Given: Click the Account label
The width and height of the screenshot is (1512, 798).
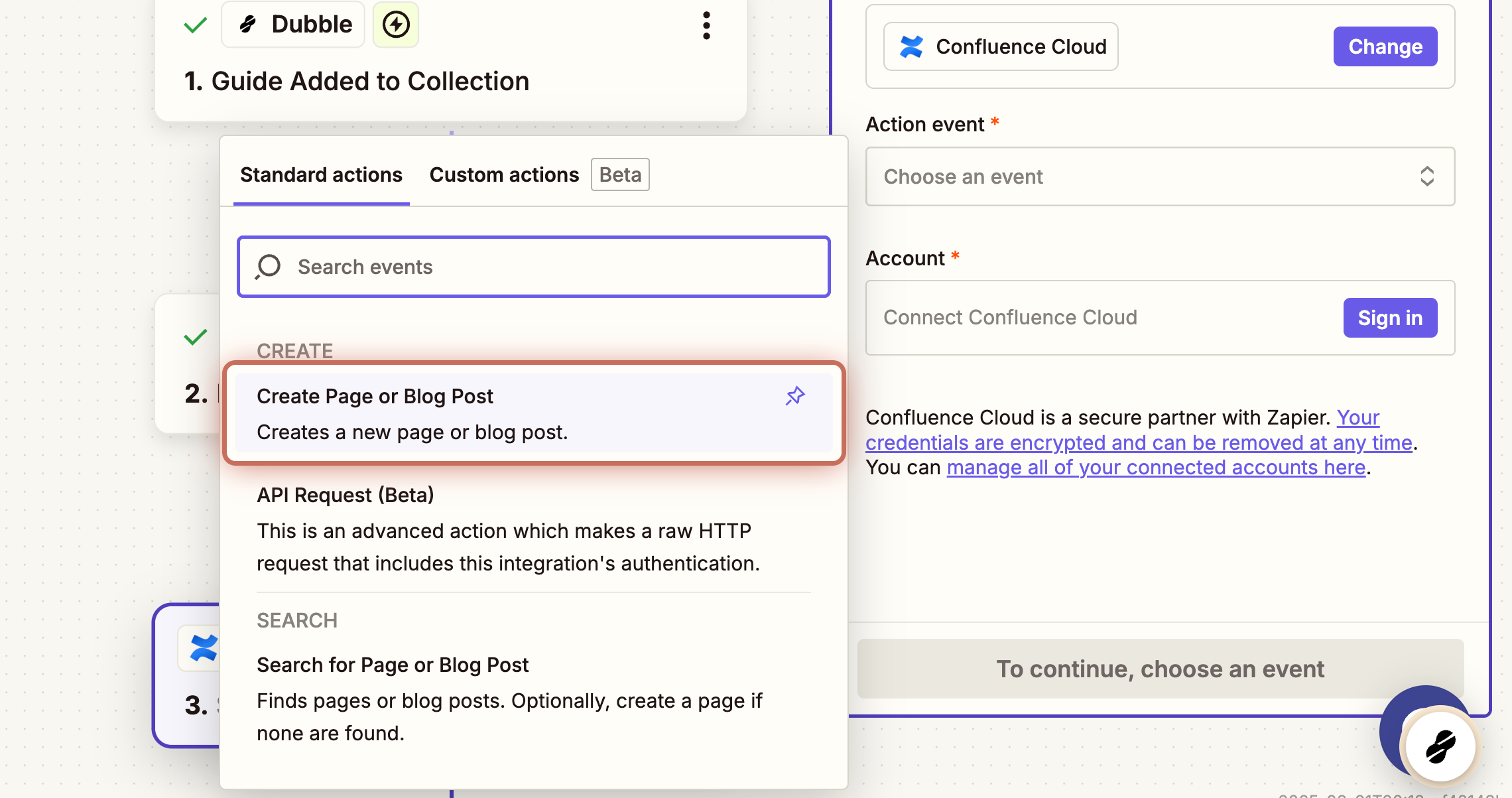Looking at the screenshot, I should pos(905,259).
